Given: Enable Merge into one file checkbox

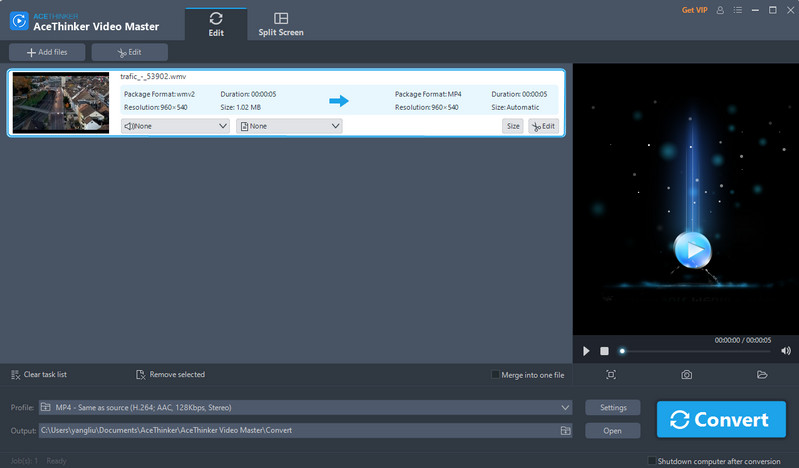Looking at the screenshot, I should pos(496,375).
